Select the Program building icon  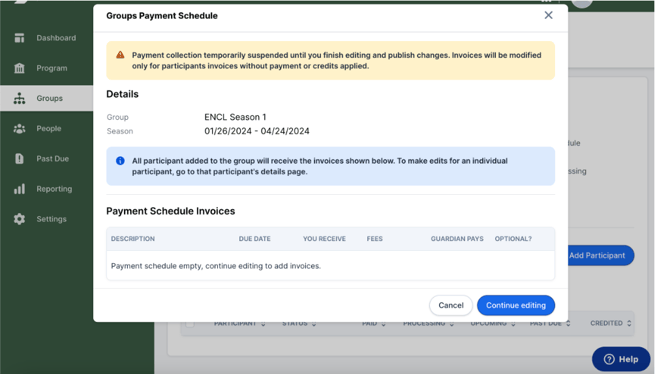coord(19,68)
